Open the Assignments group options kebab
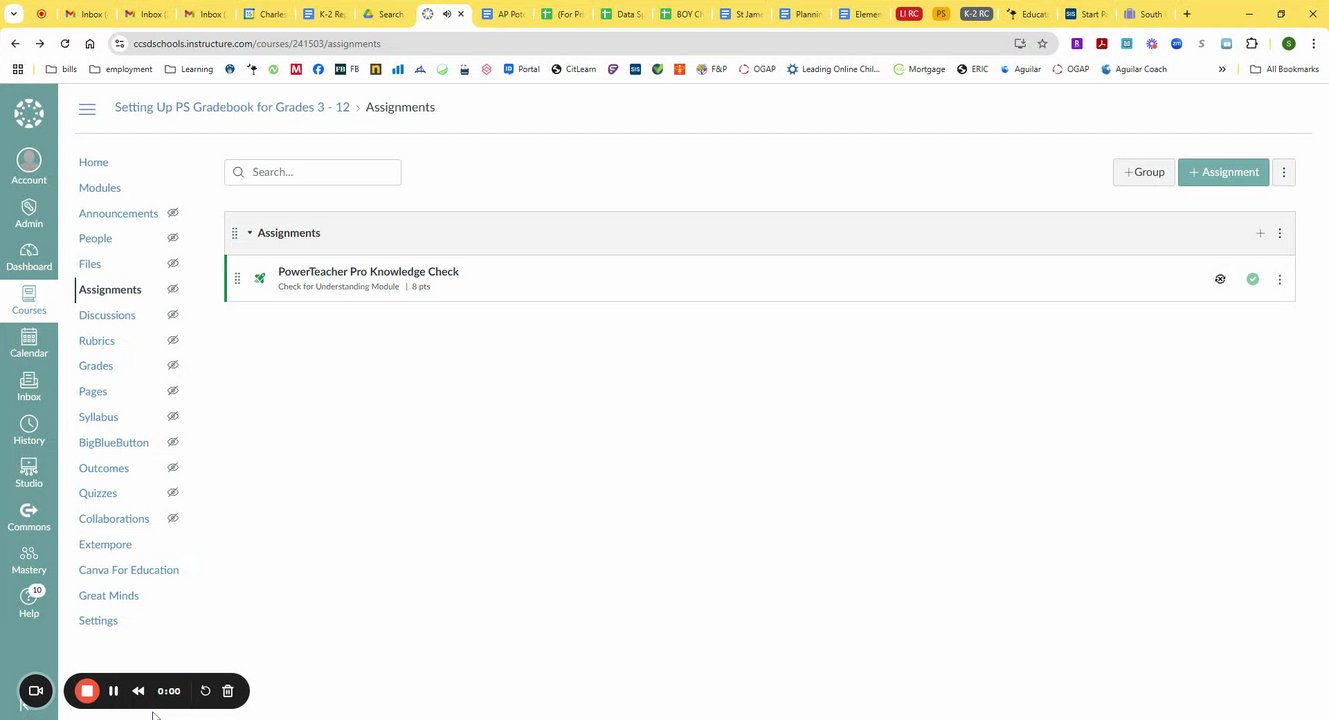 tap(1280, 233)
